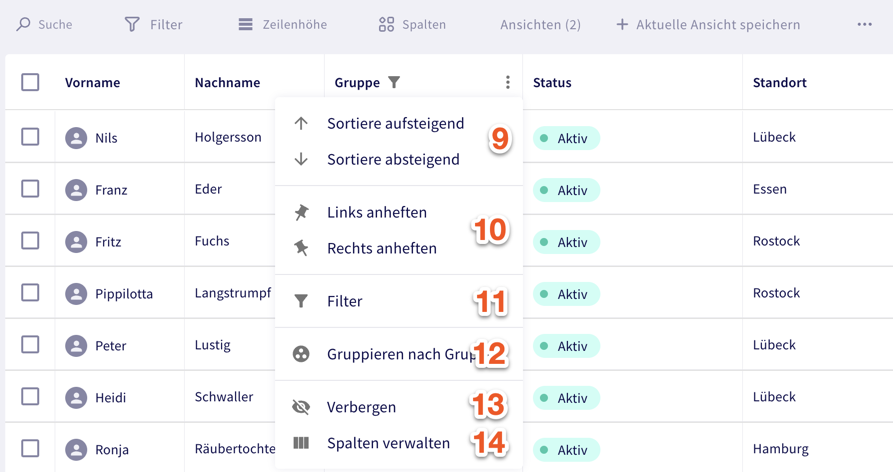The height and width of the screenshot is (472, 893).
Task: Select the checkbox for Heidi's row
Action: point(31,397)
